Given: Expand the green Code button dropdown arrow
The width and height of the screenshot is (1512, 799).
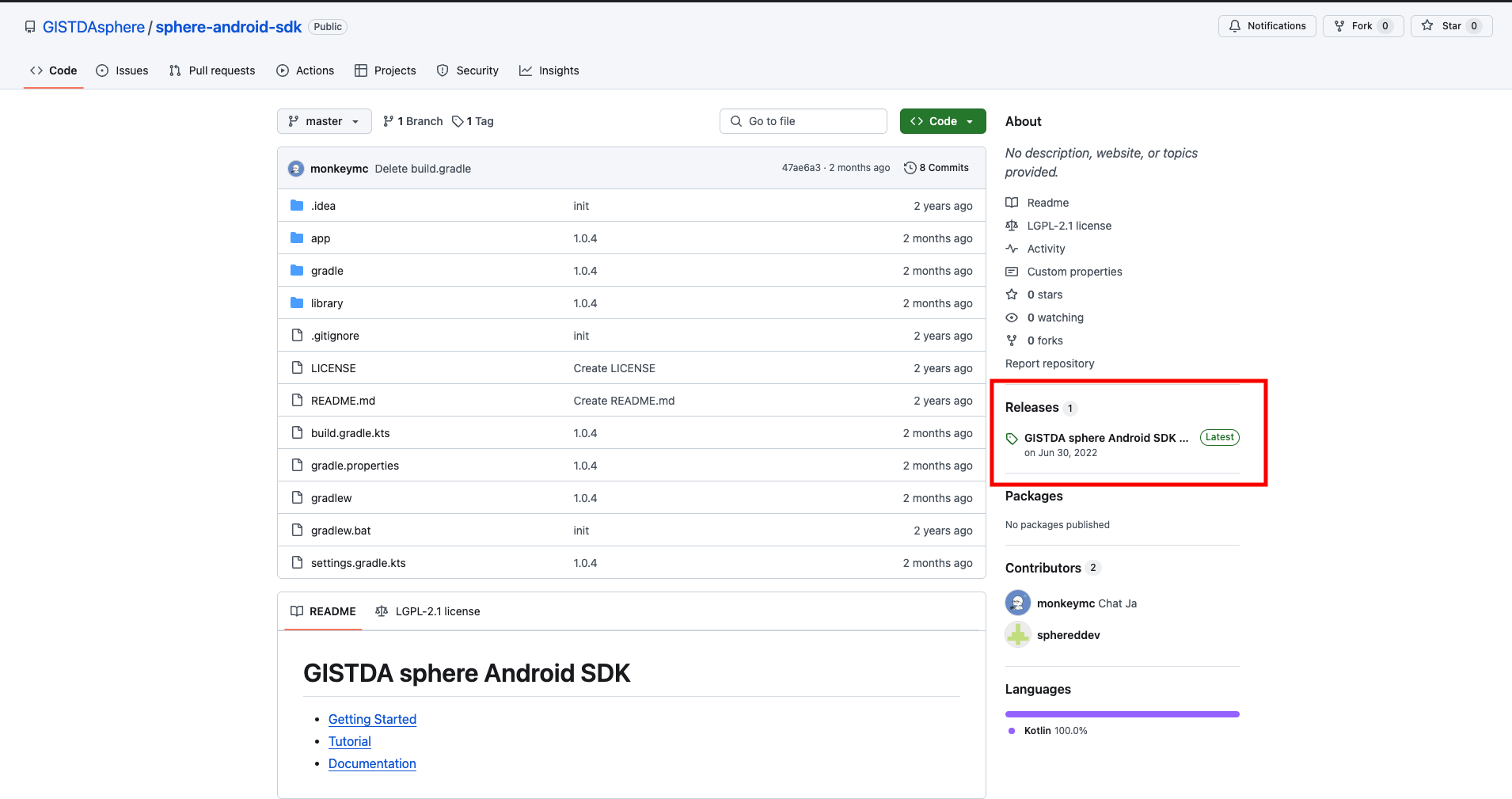Looking at the screenshot, I should (971, 120).
